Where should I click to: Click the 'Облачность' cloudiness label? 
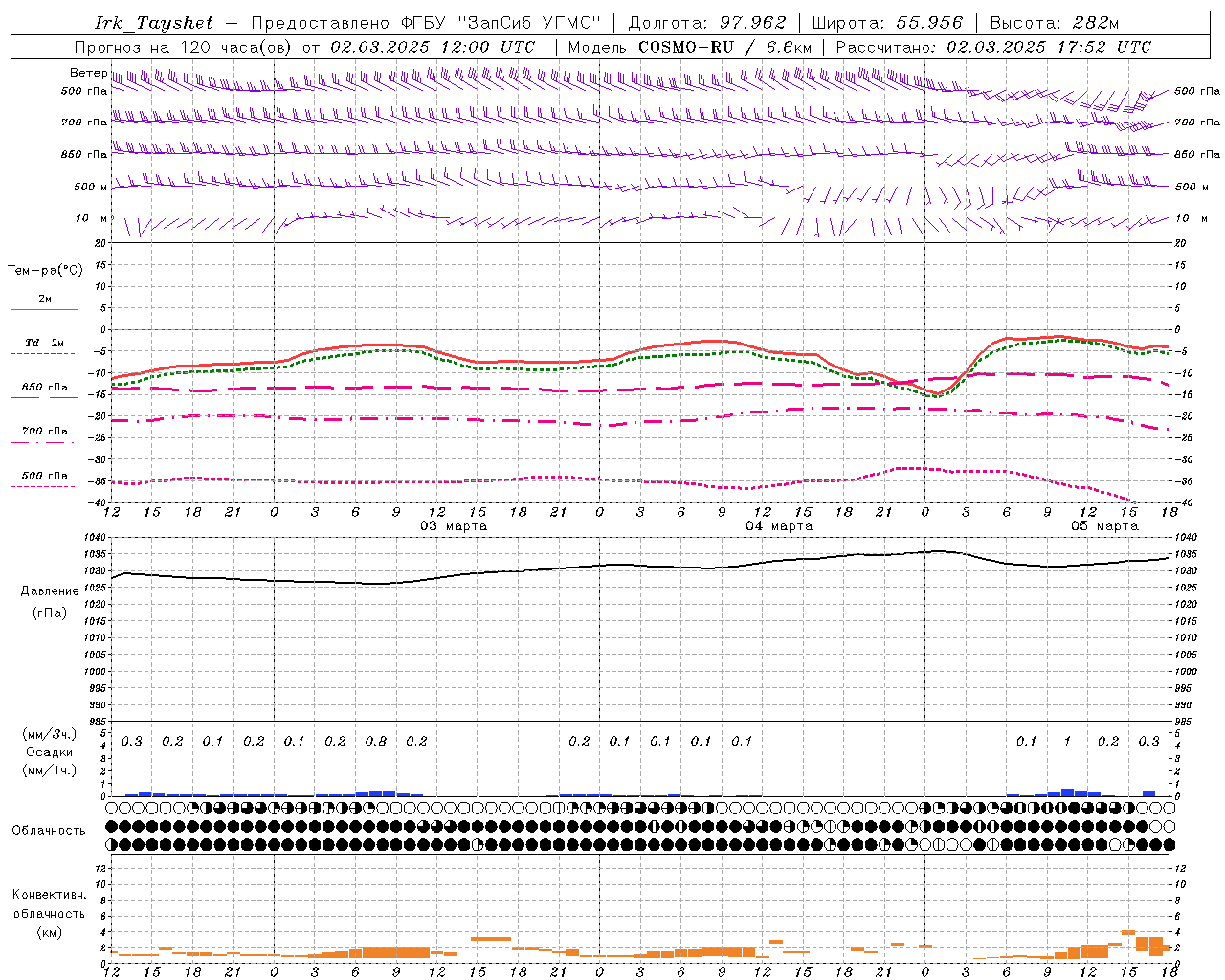[49, 831]
